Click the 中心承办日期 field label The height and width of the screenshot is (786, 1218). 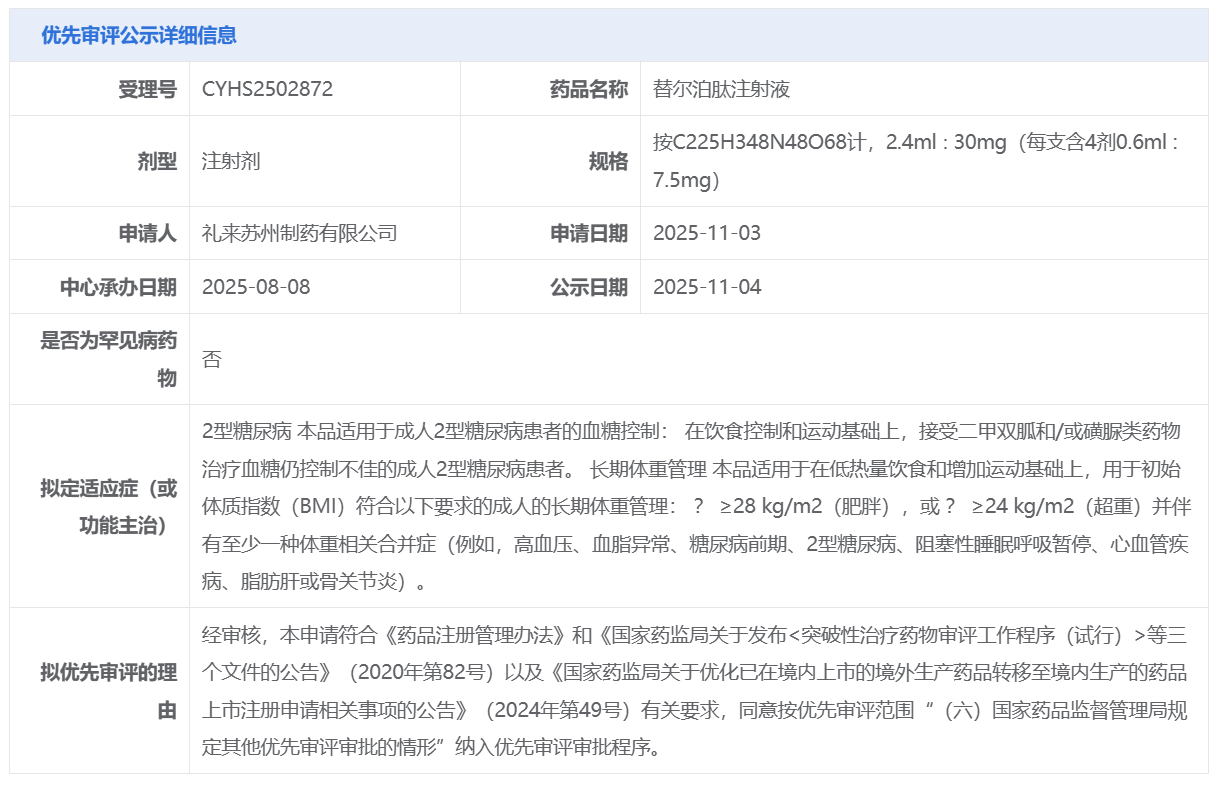pos(118,287)
